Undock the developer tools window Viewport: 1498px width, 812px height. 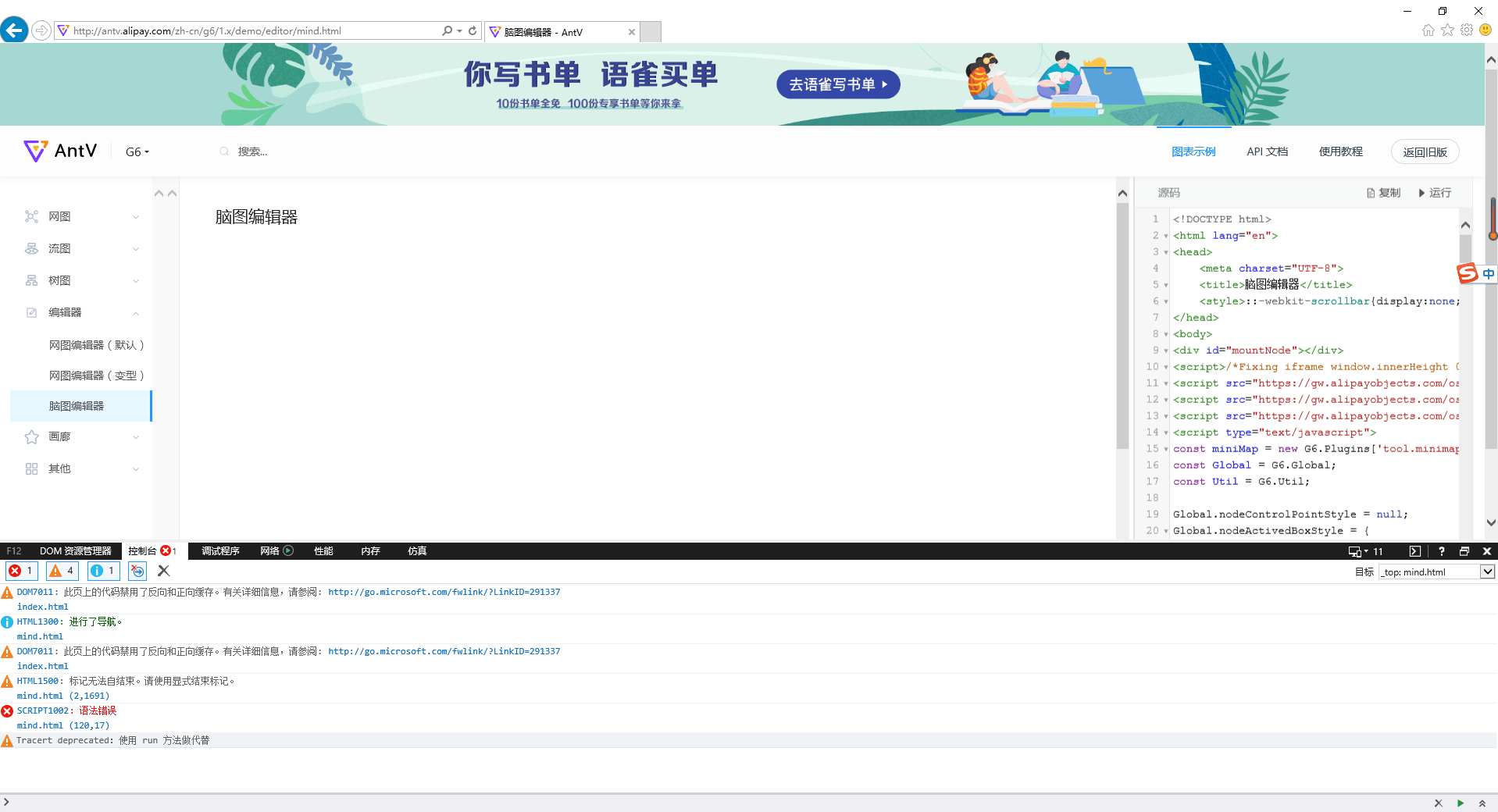1464,551
